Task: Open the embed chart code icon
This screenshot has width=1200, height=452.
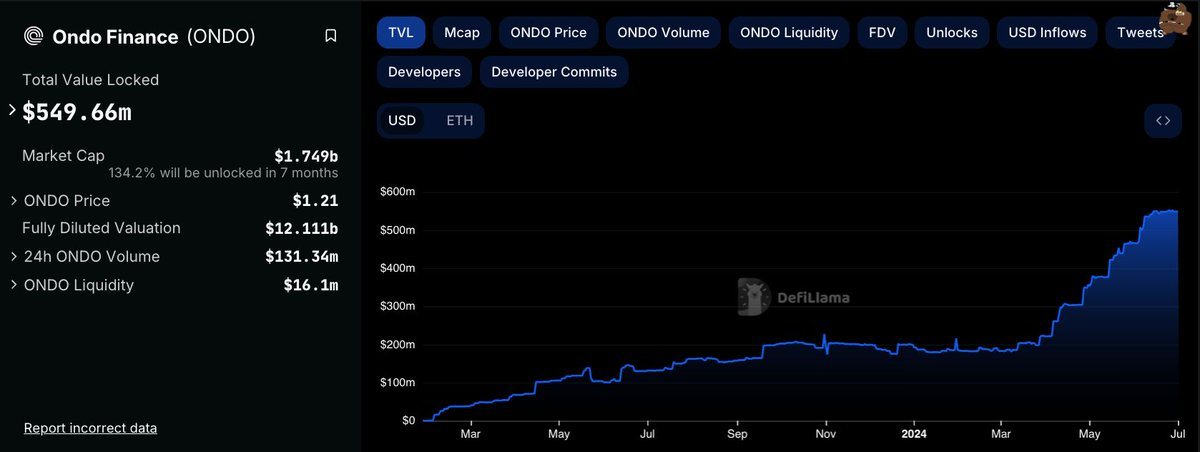Action: click(1163, 121)
